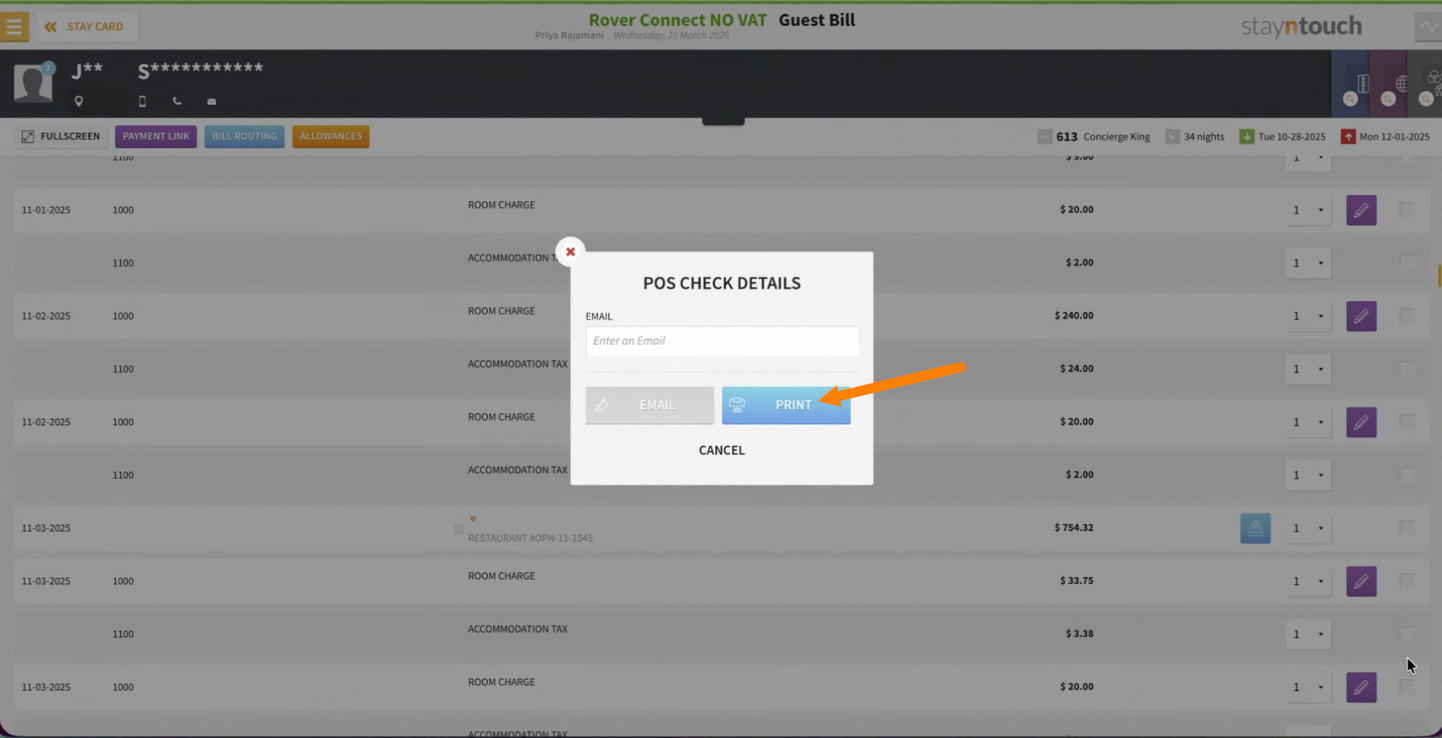Image resolution: width=1442 pixels, height=738 pixels.
Task: Tick the checkbox for the $24.00 accommodation tax
Action: [x=1406, y=369]
